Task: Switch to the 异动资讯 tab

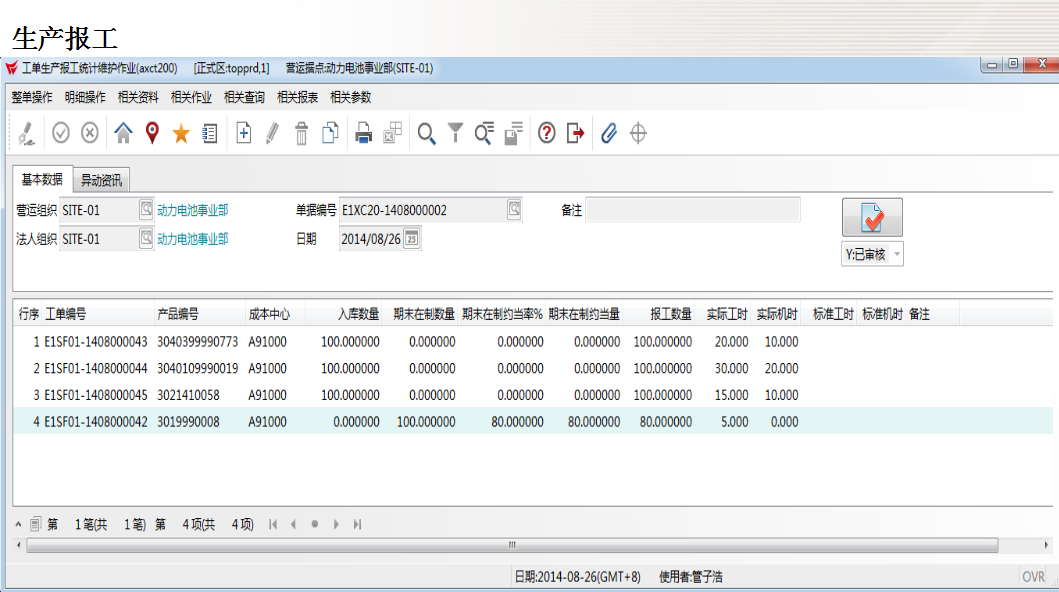Action: 101,180
